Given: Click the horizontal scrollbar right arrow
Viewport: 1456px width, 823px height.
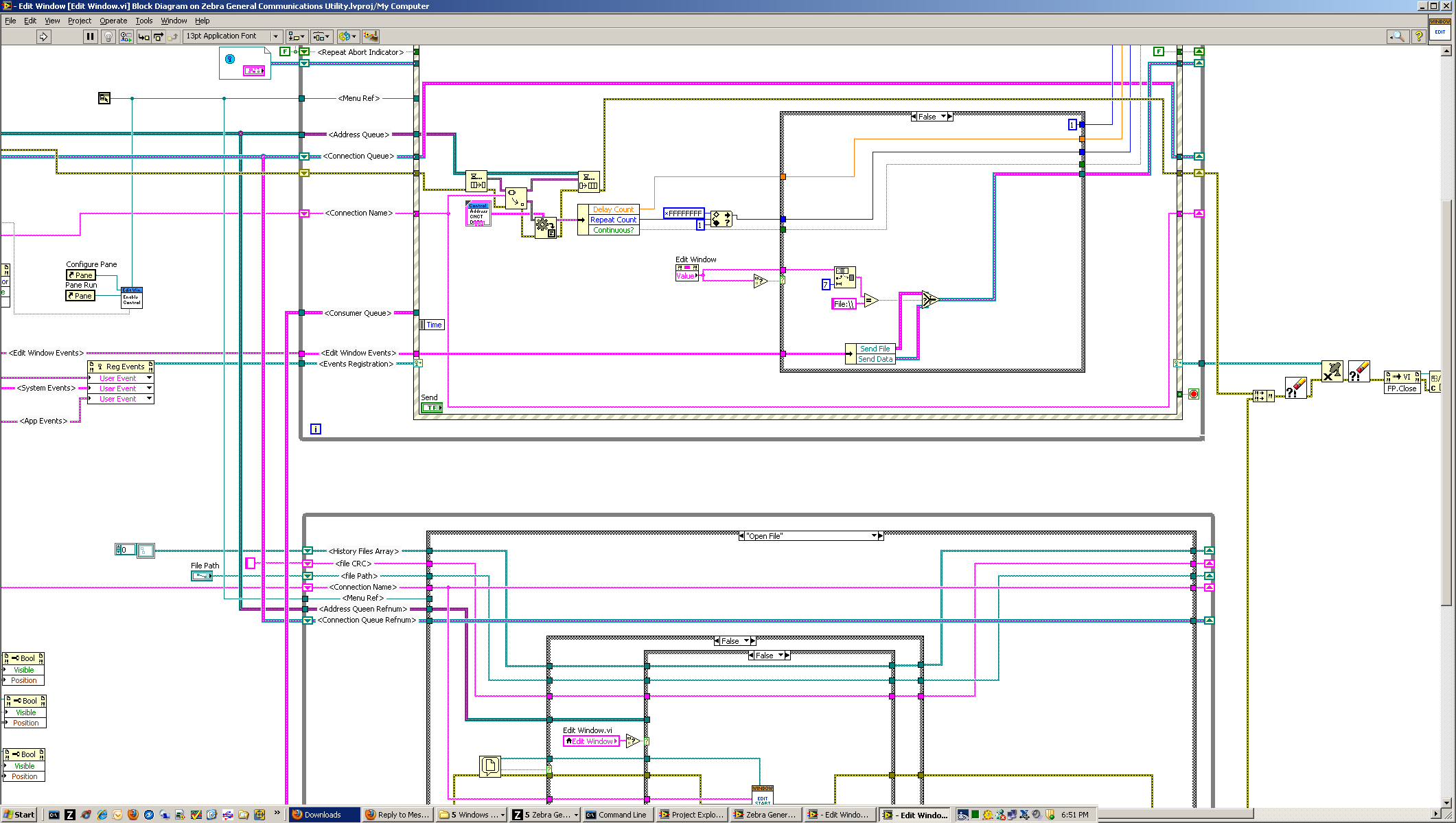Looking at the screenshot, I should click(x=1435, y=814).
